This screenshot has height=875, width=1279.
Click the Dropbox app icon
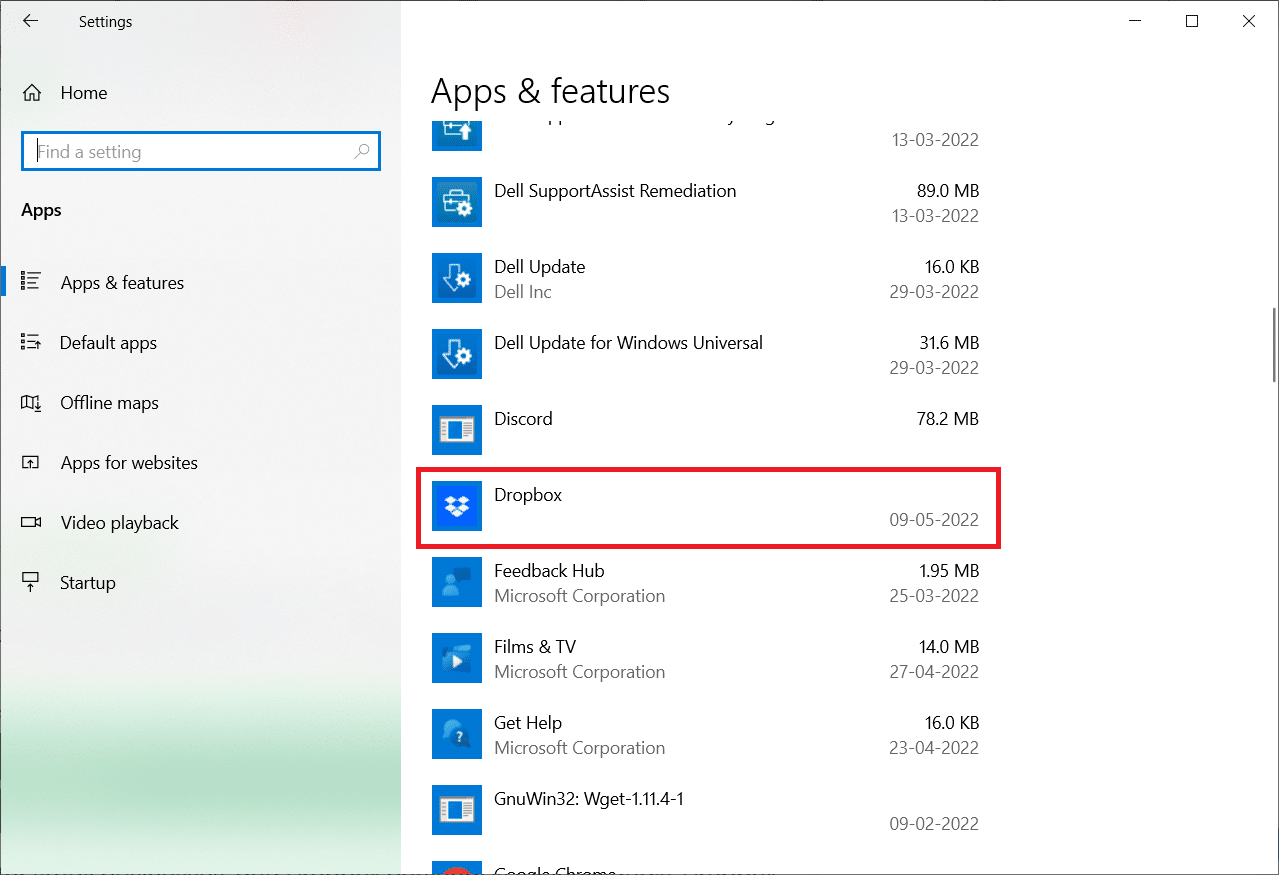tap(457, 507)
